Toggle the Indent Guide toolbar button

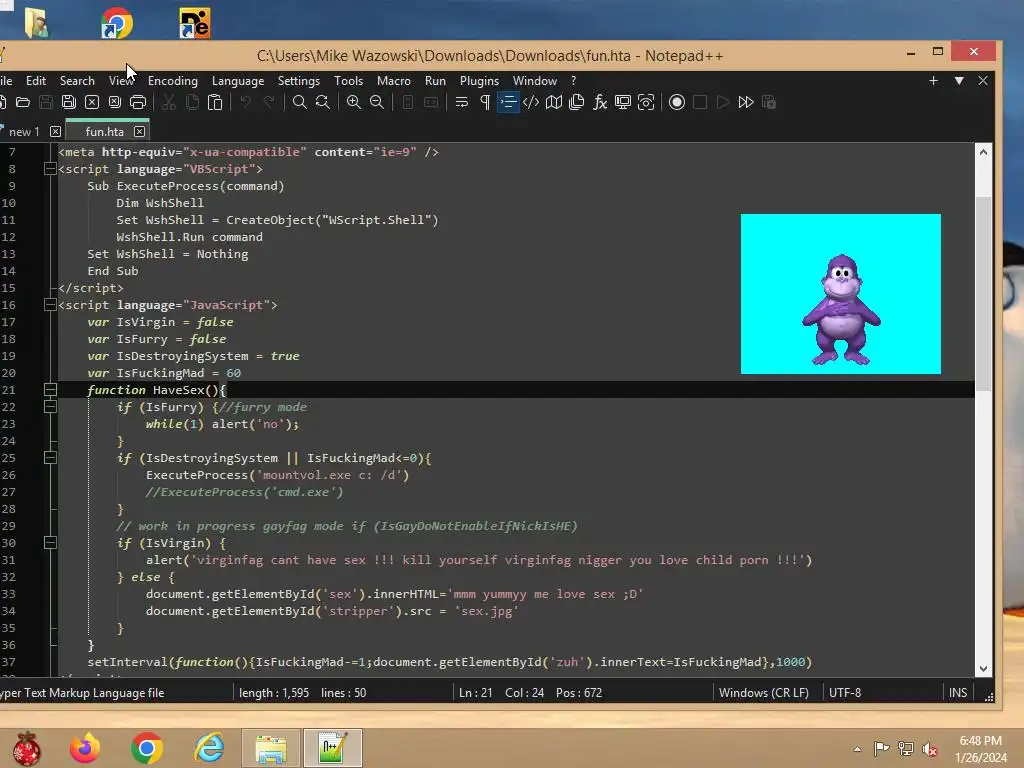click(507, 103)
